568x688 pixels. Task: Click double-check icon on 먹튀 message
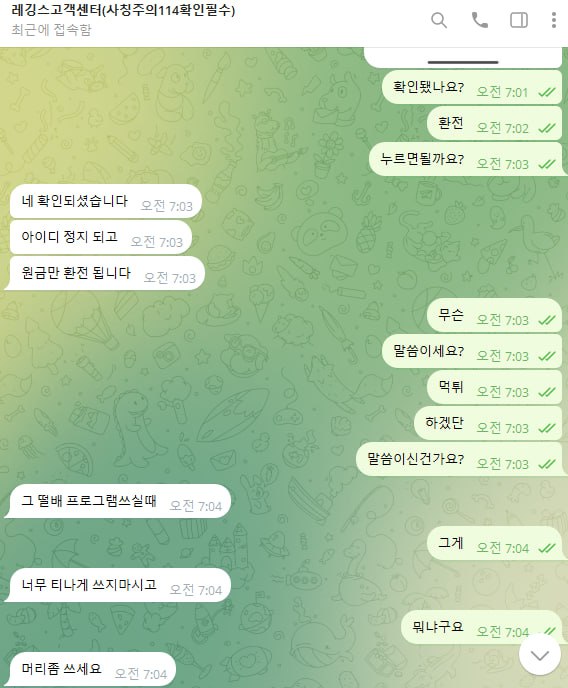tap(547, 392)
